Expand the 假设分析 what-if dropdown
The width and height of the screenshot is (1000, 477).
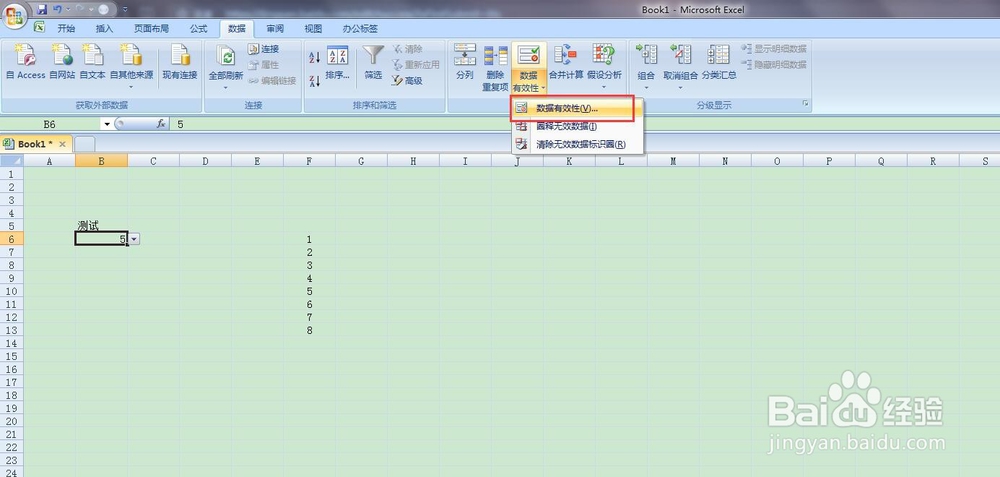pos(603,87)
